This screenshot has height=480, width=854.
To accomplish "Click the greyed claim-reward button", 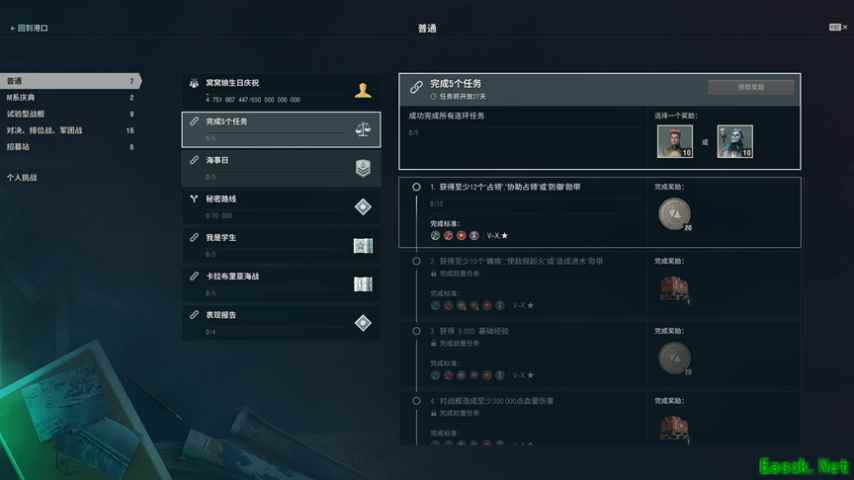I will click(751, 87).
